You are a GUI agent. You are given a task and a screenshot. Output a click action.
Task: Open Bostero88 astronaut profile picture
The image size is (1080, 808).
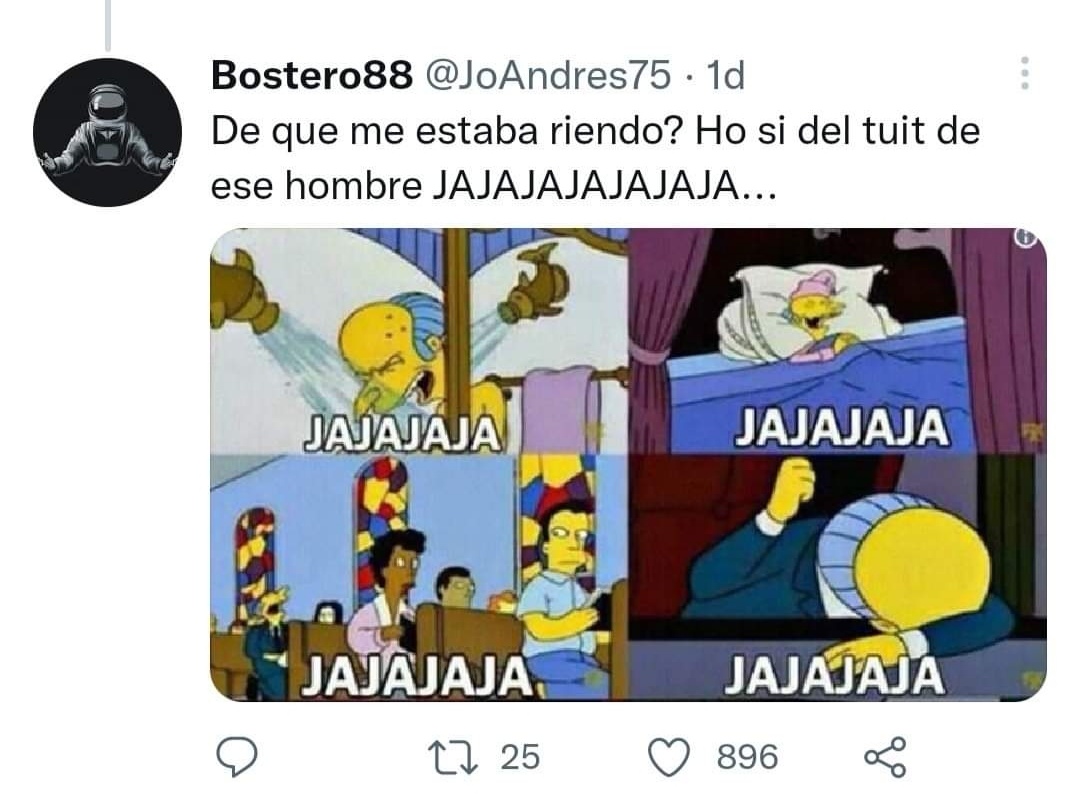pyautogui.click(x=107, y=132)
